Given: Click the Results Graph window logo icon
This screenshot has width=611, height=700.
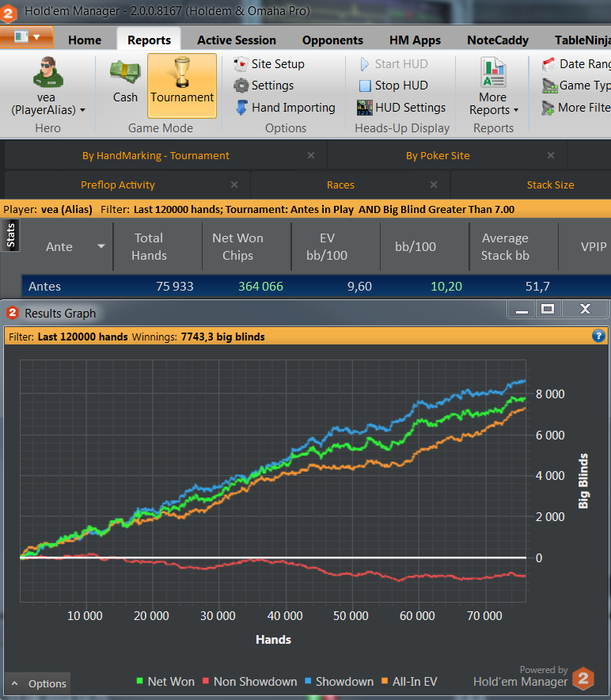Looking at the screenshot, I should click(12, 313).
